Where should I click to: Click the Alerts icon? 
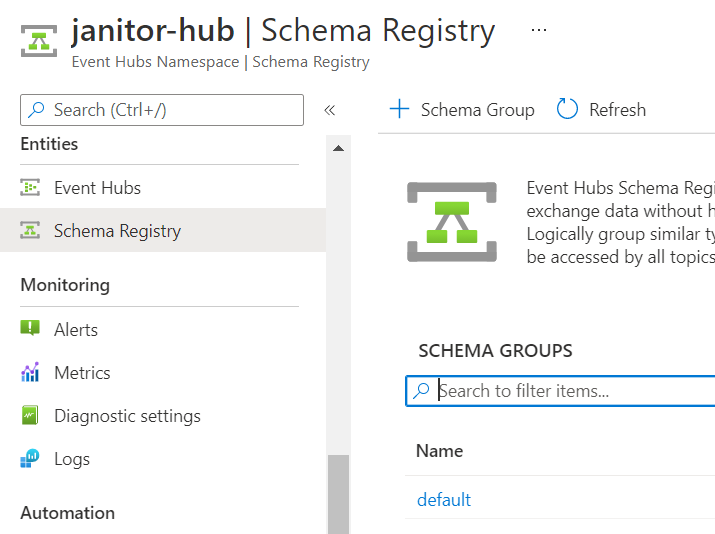30,328
